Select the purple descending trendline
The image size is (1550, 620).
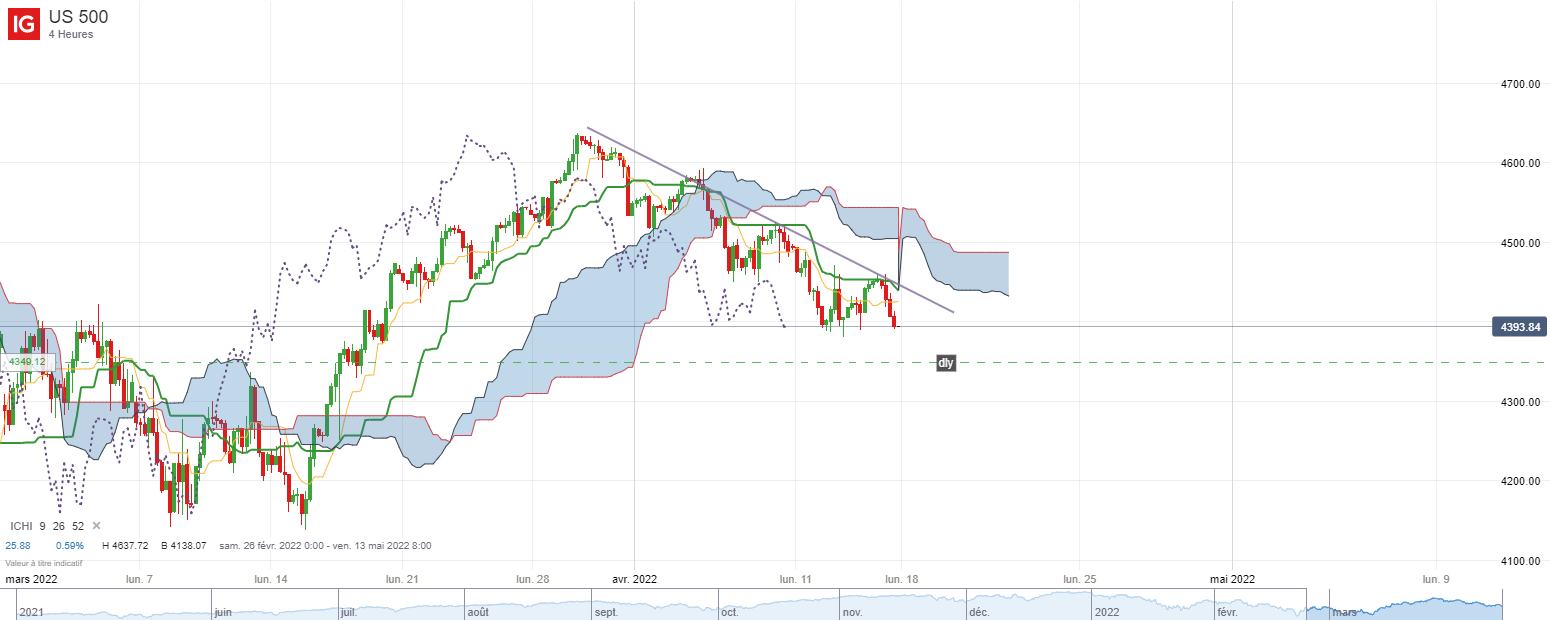click(770, 220)
